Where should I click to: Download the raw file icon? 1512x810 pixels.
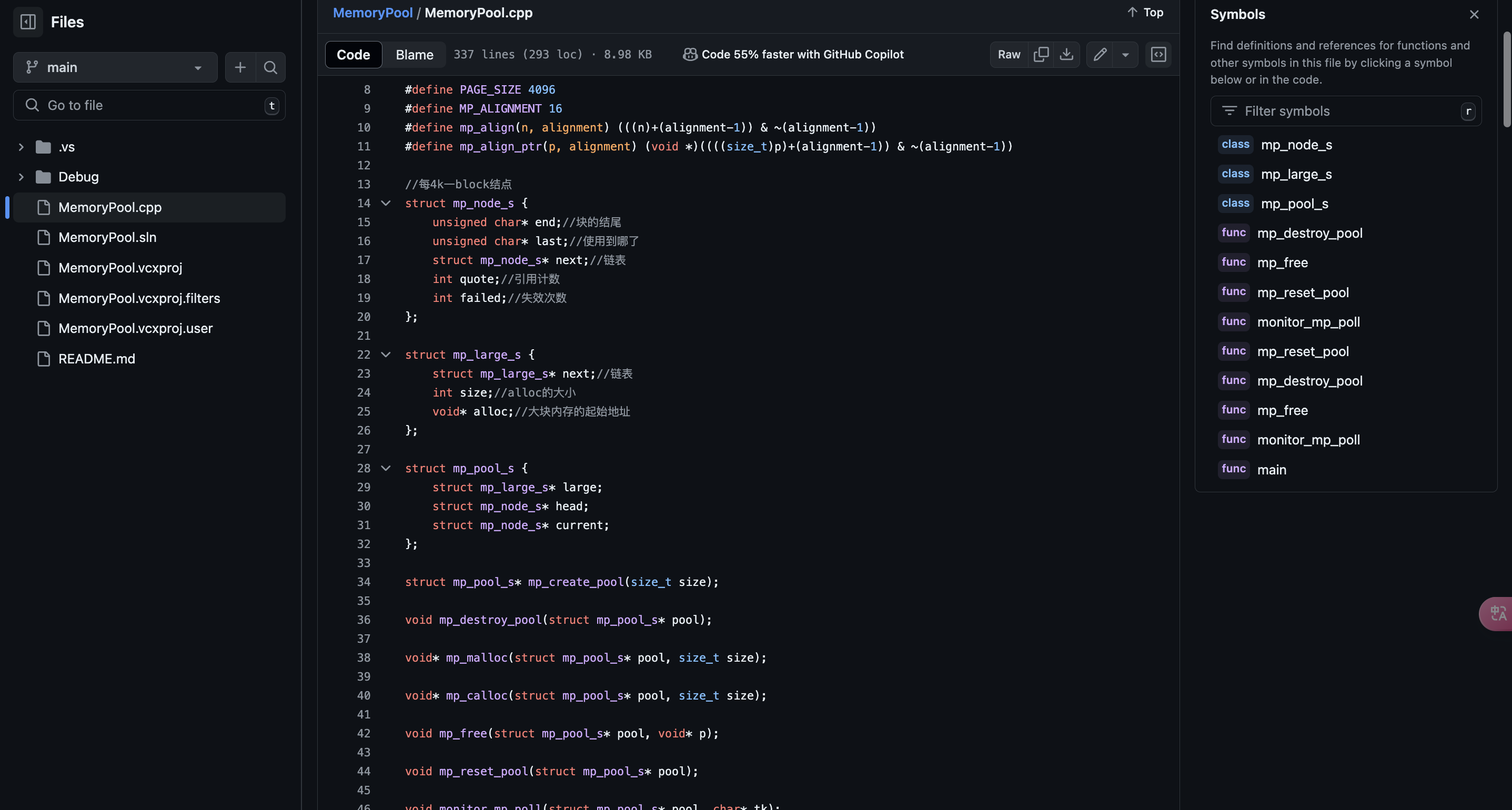1066,55
